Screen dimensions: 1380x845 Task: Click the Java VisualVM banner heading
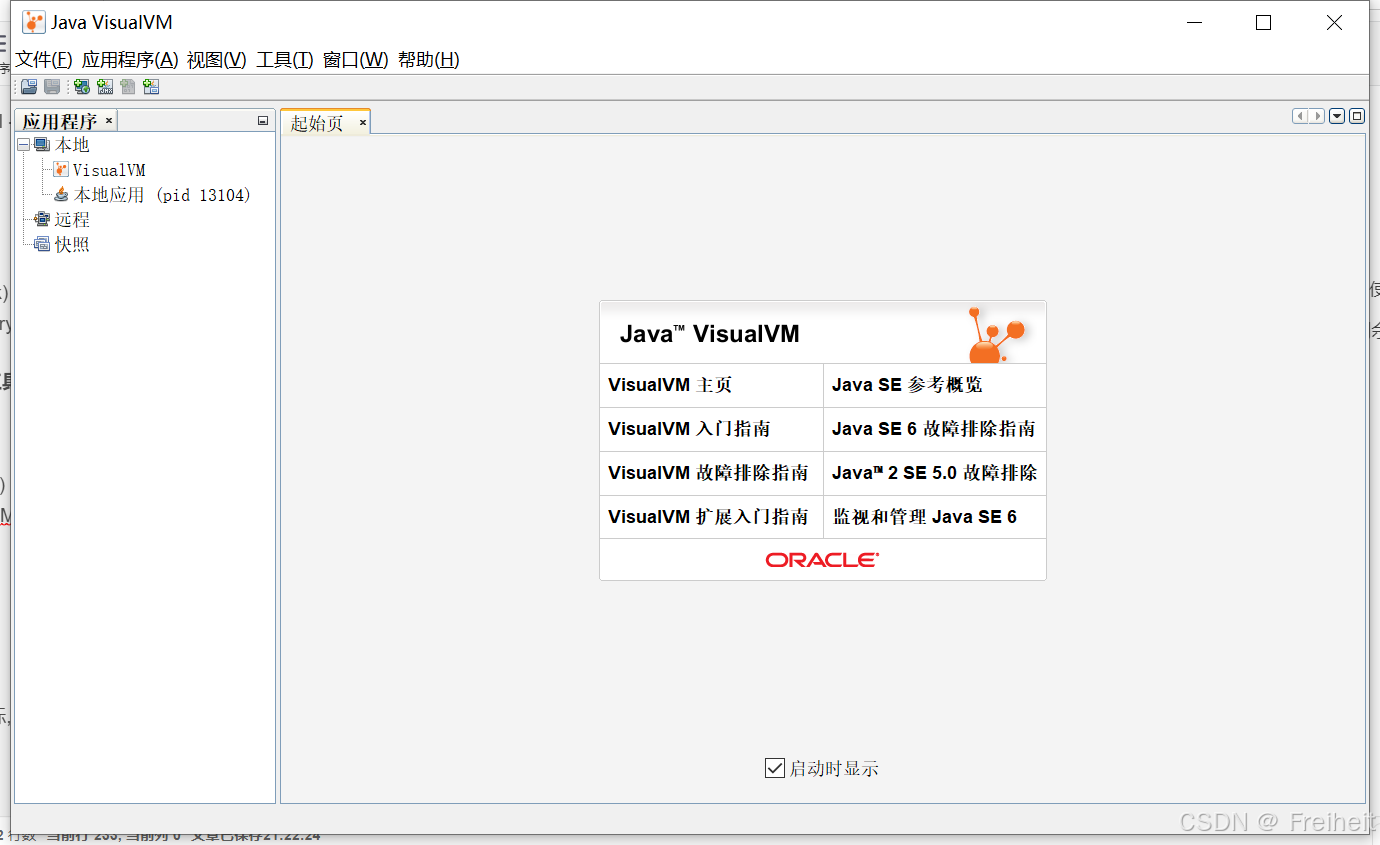tap(710, 334)
